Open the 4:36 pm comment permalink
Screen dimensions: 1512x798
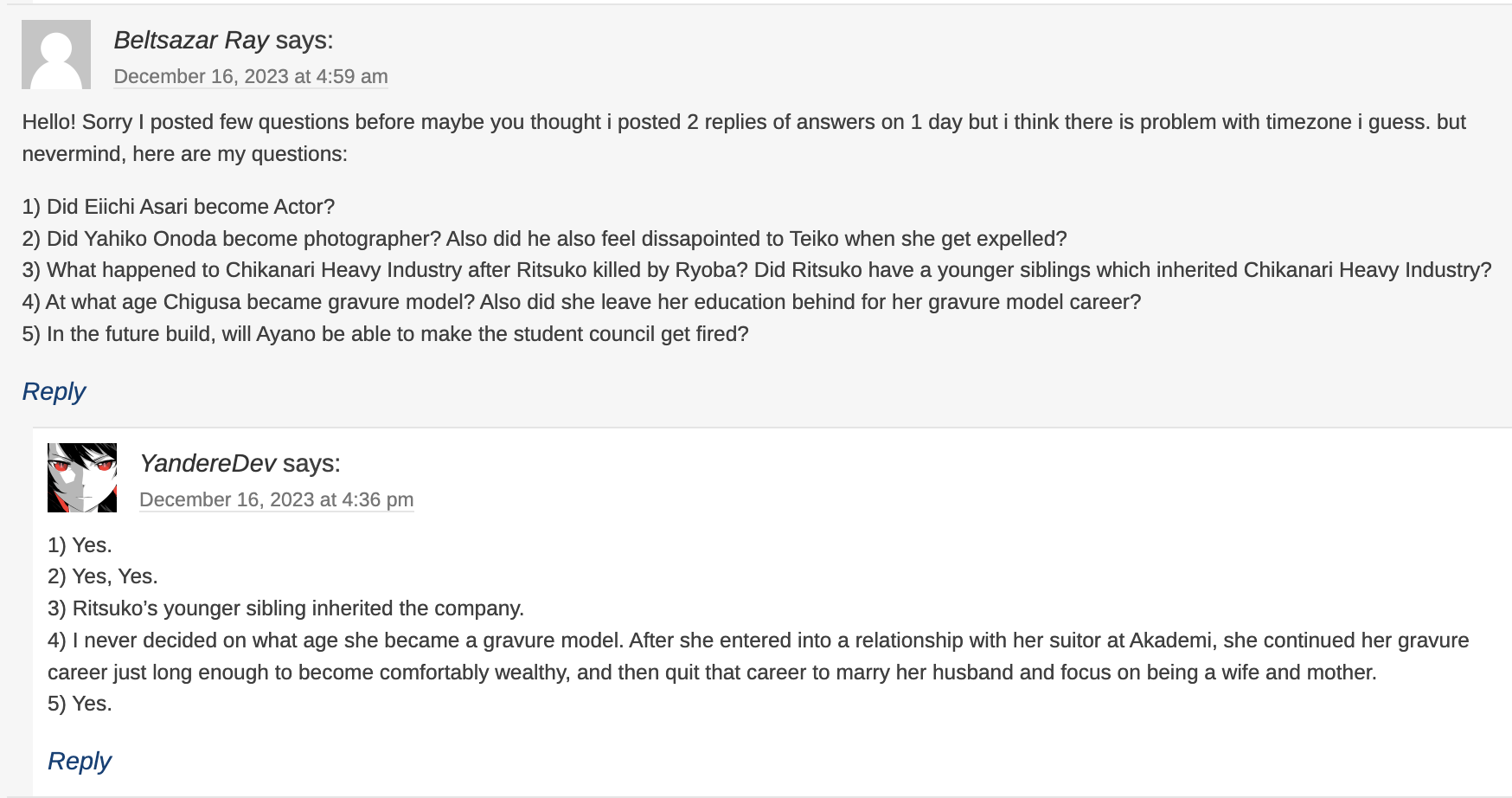(x=277, y=499)
